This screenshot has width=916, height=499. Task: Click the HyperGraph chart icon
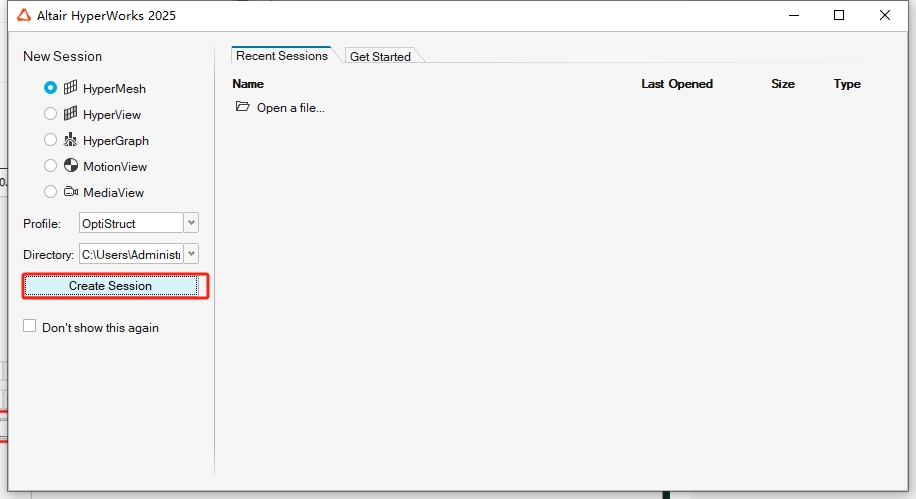(70, 139)
